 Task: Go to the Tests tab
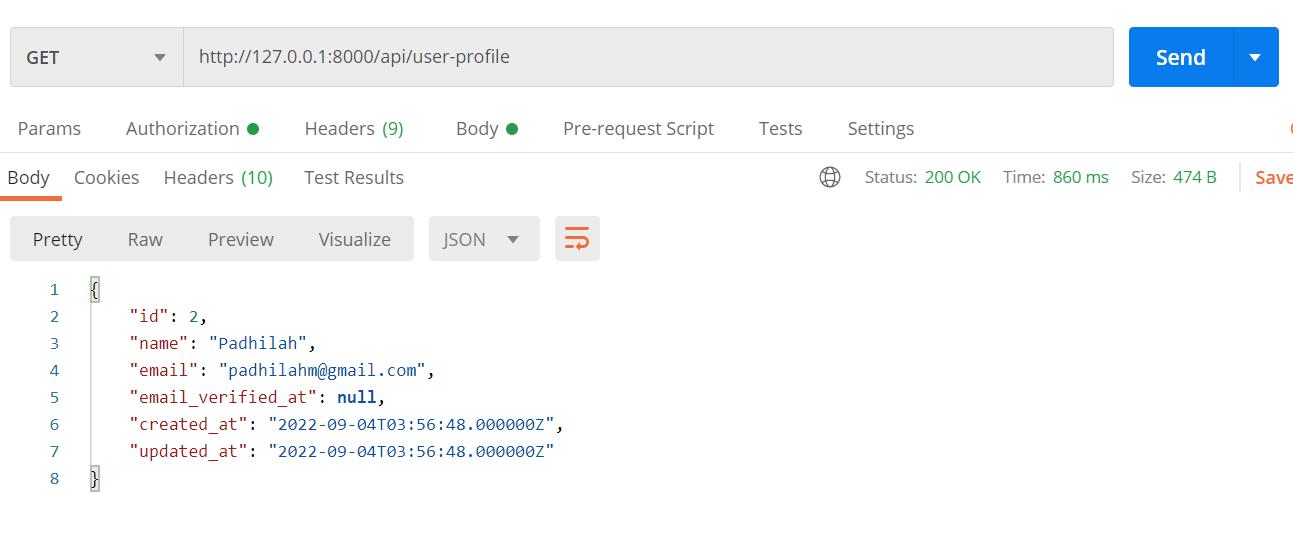click(780, 128)
